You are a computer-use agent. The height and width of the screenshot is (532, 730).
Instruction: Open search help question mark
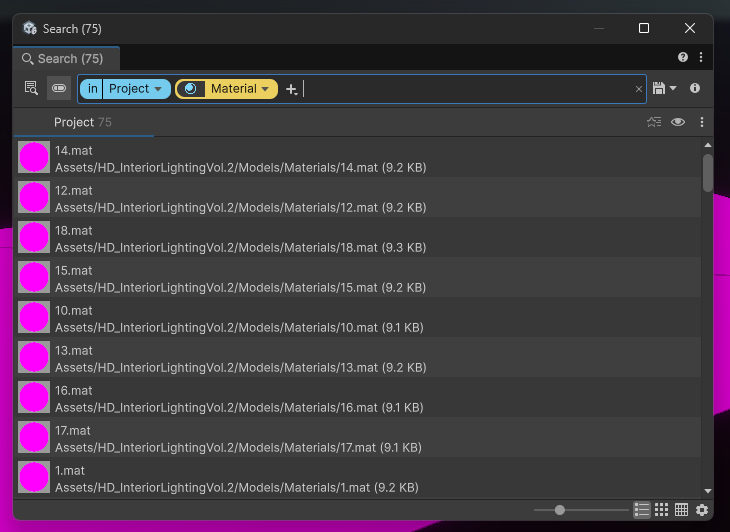pyautogui.click(x=683, y=57)
